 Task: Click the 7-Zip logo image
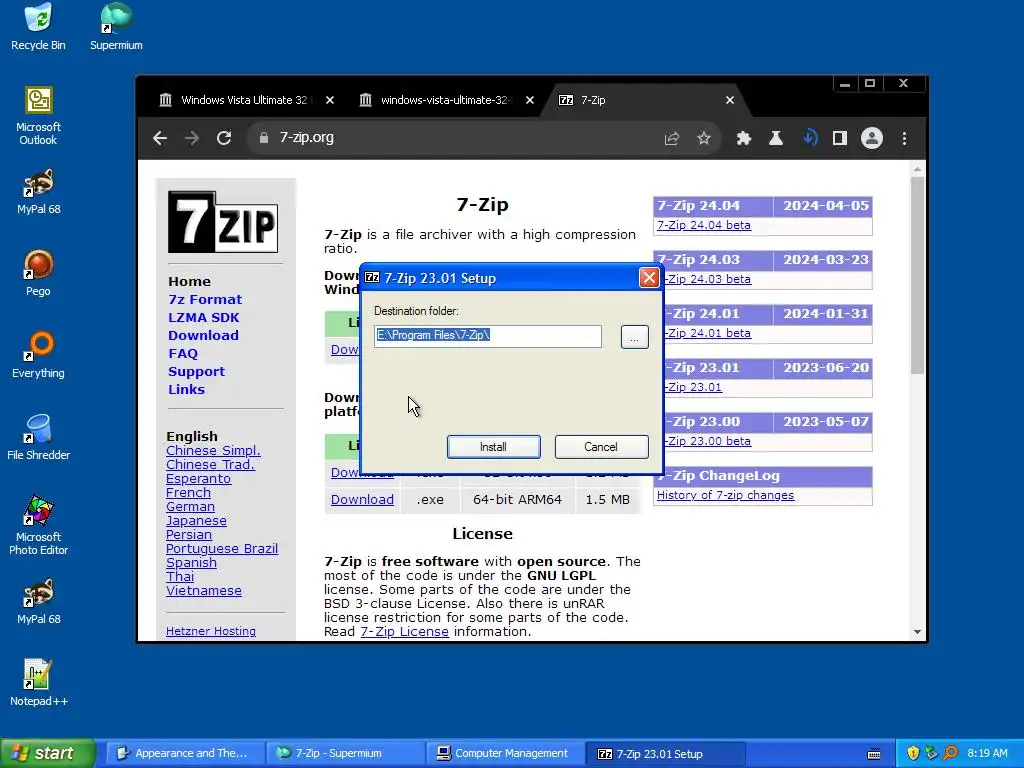point(223,222)
